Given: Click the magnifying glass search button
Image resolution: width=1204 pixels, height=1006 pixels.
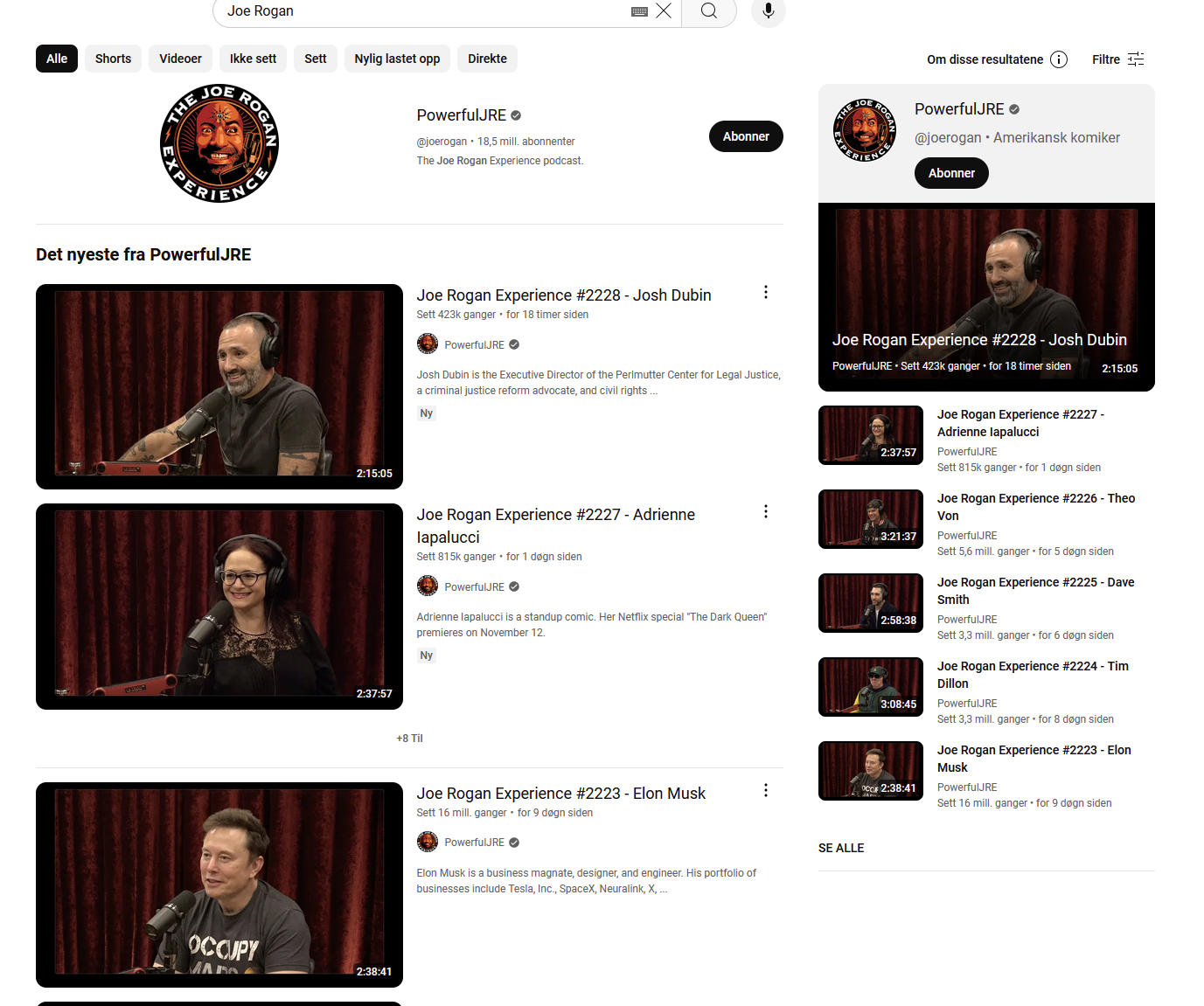Looking at the screenshot, I should coord(709,11).
